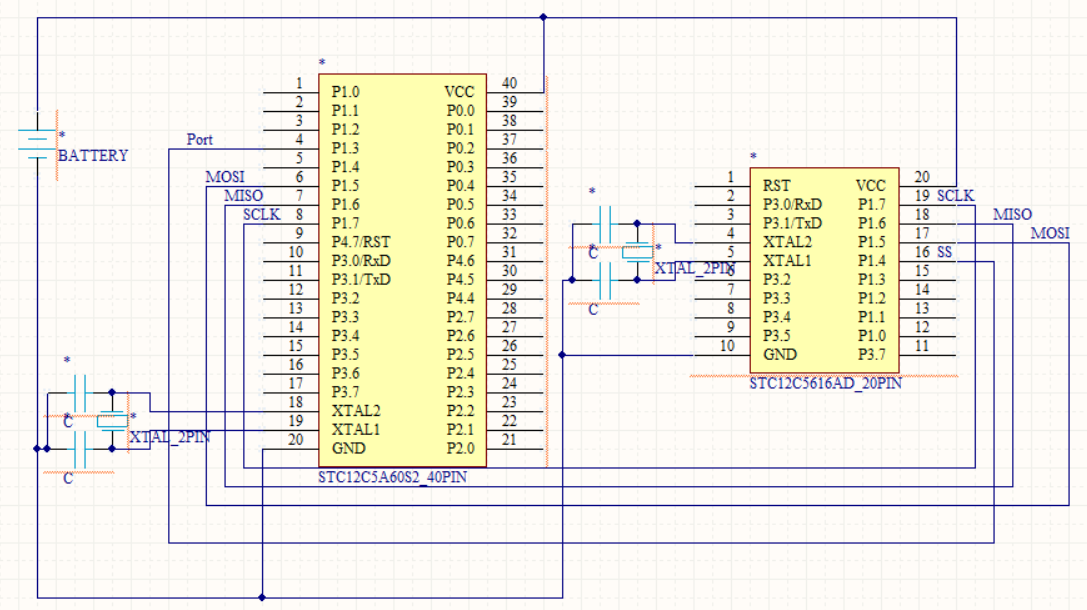Screen dimensions: 1087x610
Task: Click pin name P3.6 on the 40-pin chip
Action: [345, 373]
